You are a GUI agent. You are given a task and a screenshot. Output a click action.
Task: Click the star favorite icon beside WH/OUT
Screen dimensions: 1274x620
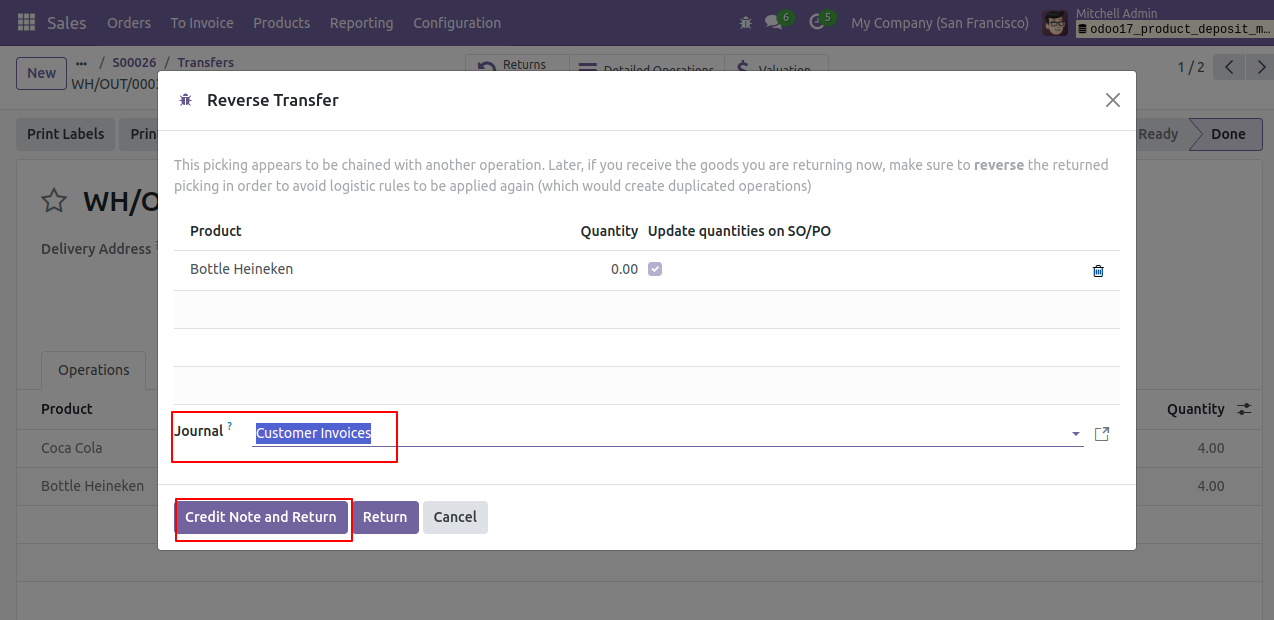54,201
